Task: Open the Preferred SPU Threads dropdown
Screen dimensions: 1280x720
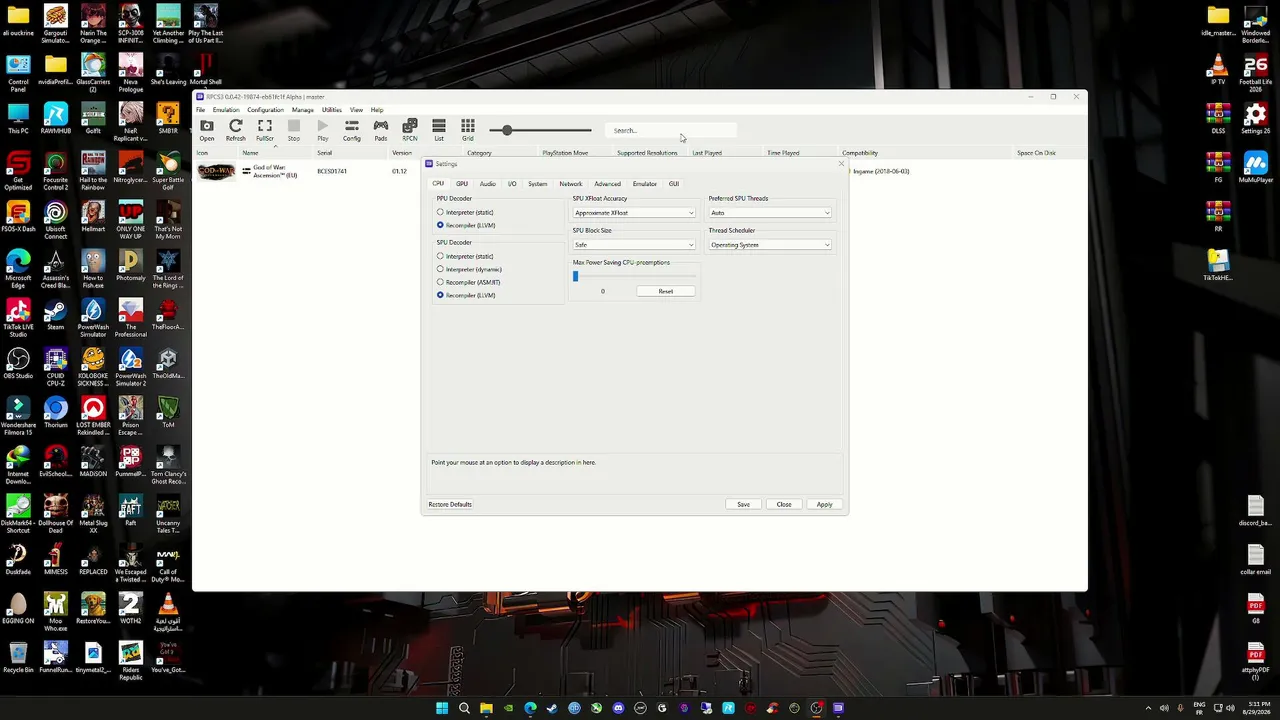Action: [770, 213]
